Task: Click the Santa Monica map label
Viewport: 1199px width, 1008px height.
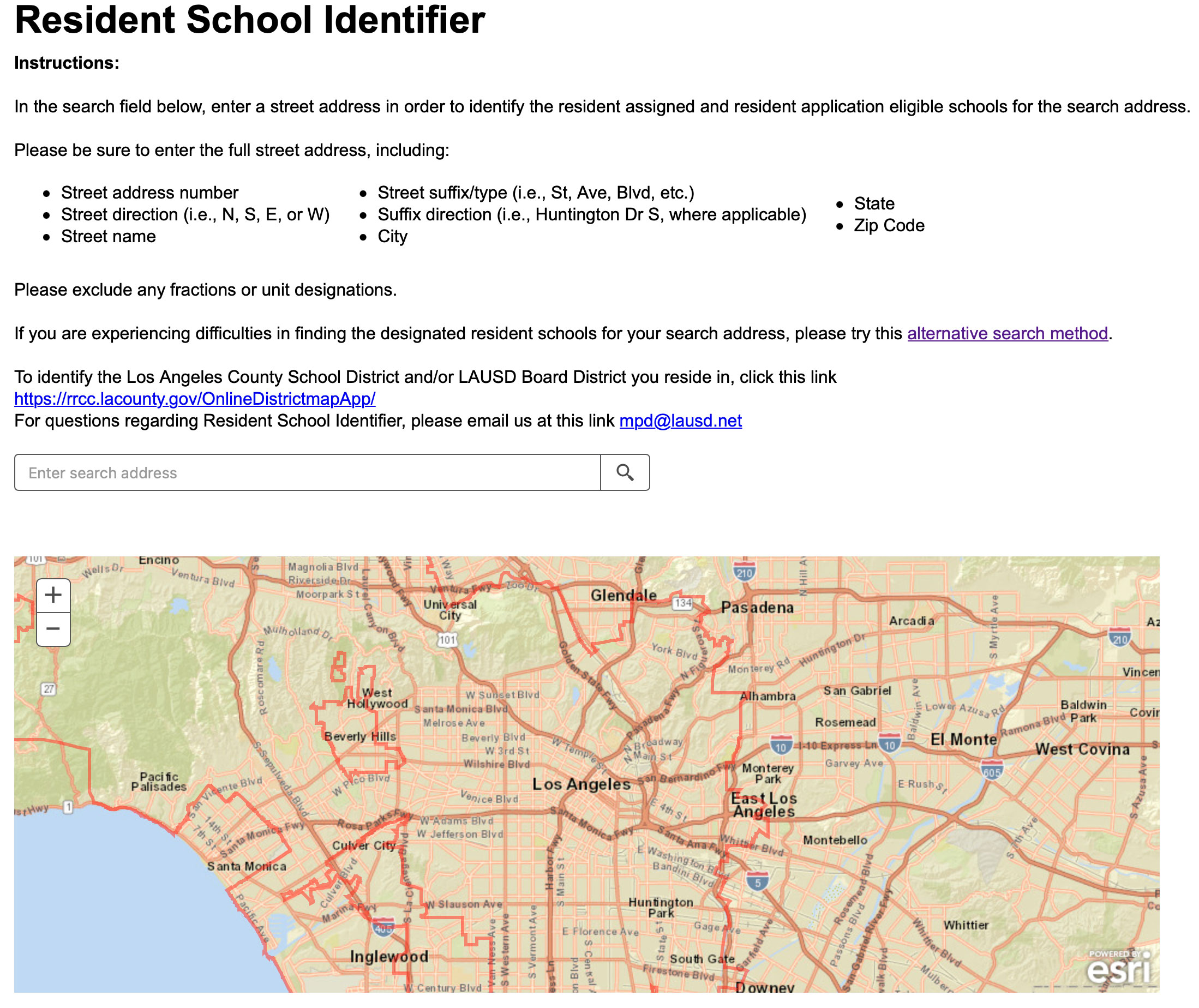Action: tap(247, 866)
